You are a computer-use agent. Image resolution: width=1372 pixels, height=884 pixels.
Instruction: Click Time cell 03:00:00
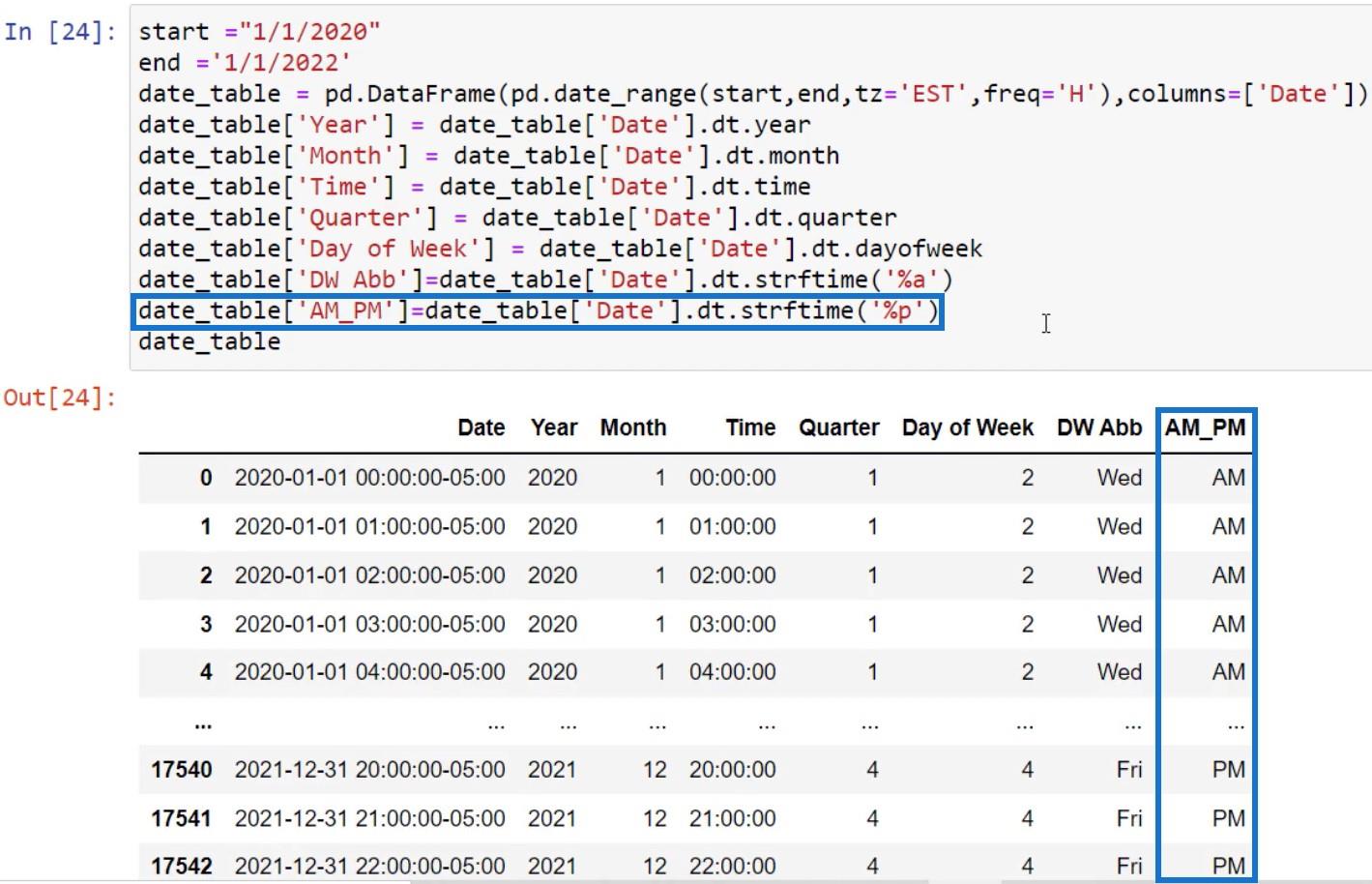[732, 624]
